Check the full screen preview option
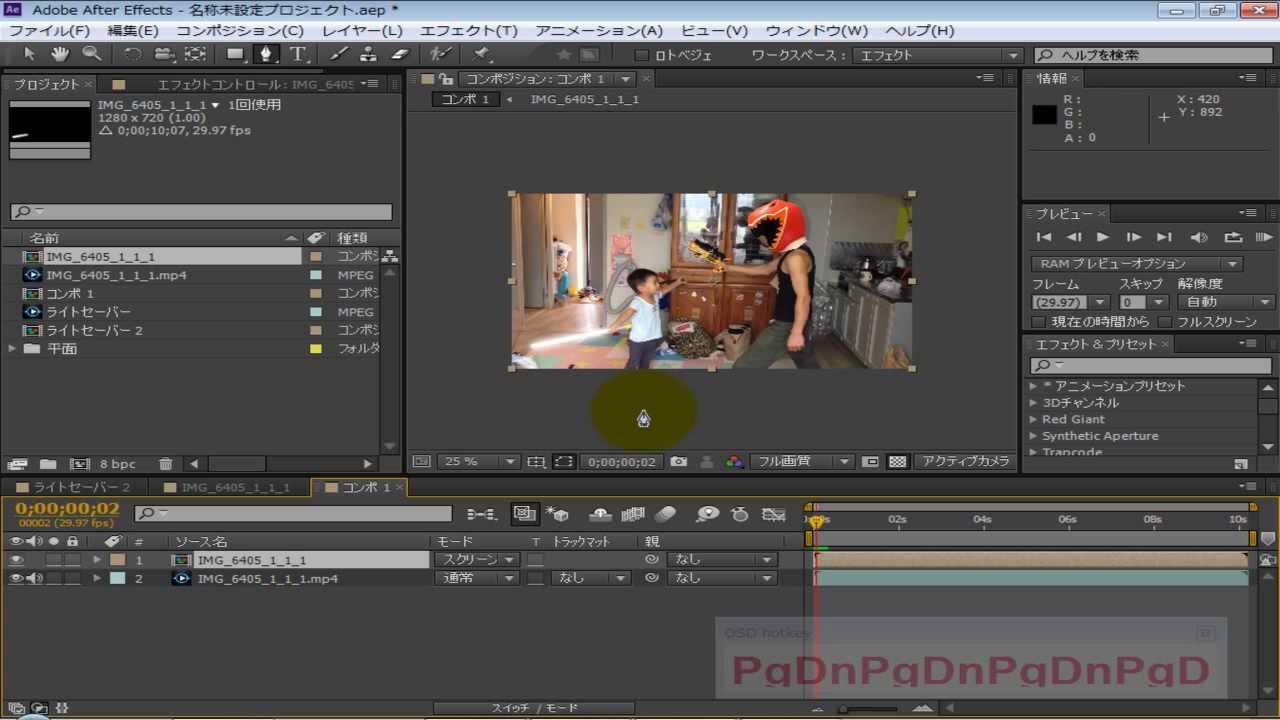The height and width of the screenshot is (720, 1280). (x=1164, y=322)
